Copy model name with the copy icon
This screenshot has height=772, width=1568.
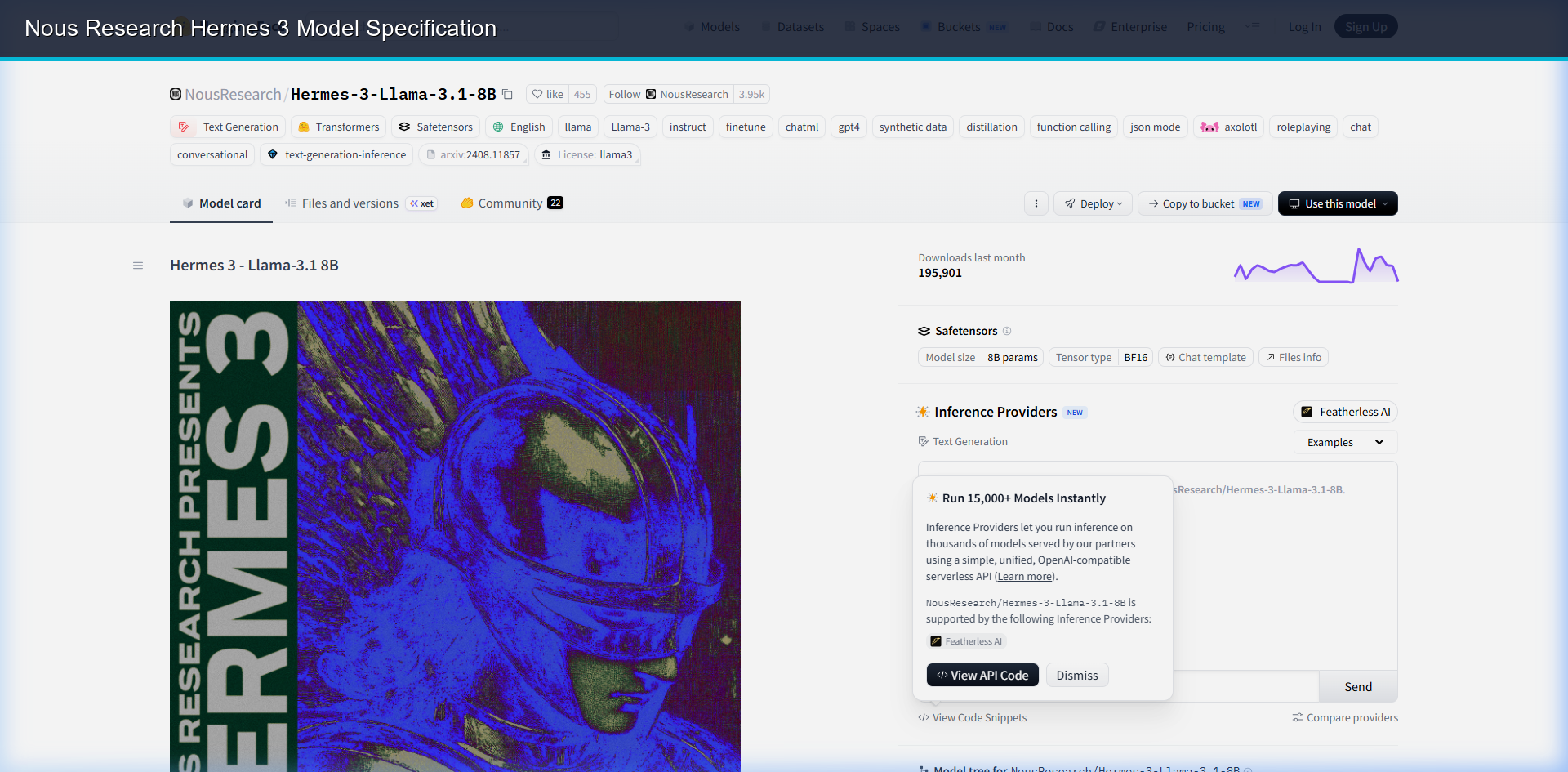click(507, 94)
